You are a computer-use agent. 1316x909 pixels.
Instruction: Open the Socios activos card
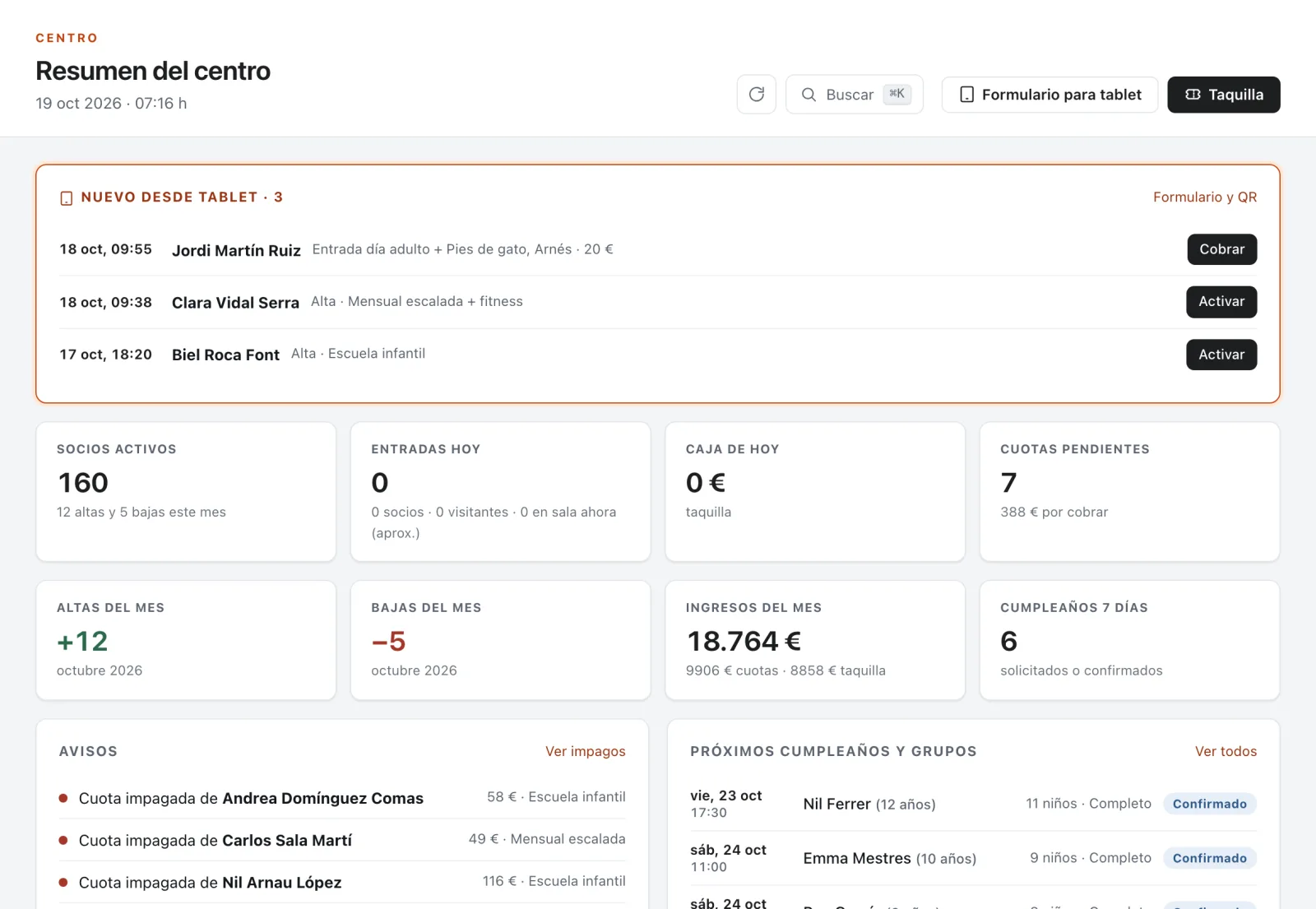point(186,492)
